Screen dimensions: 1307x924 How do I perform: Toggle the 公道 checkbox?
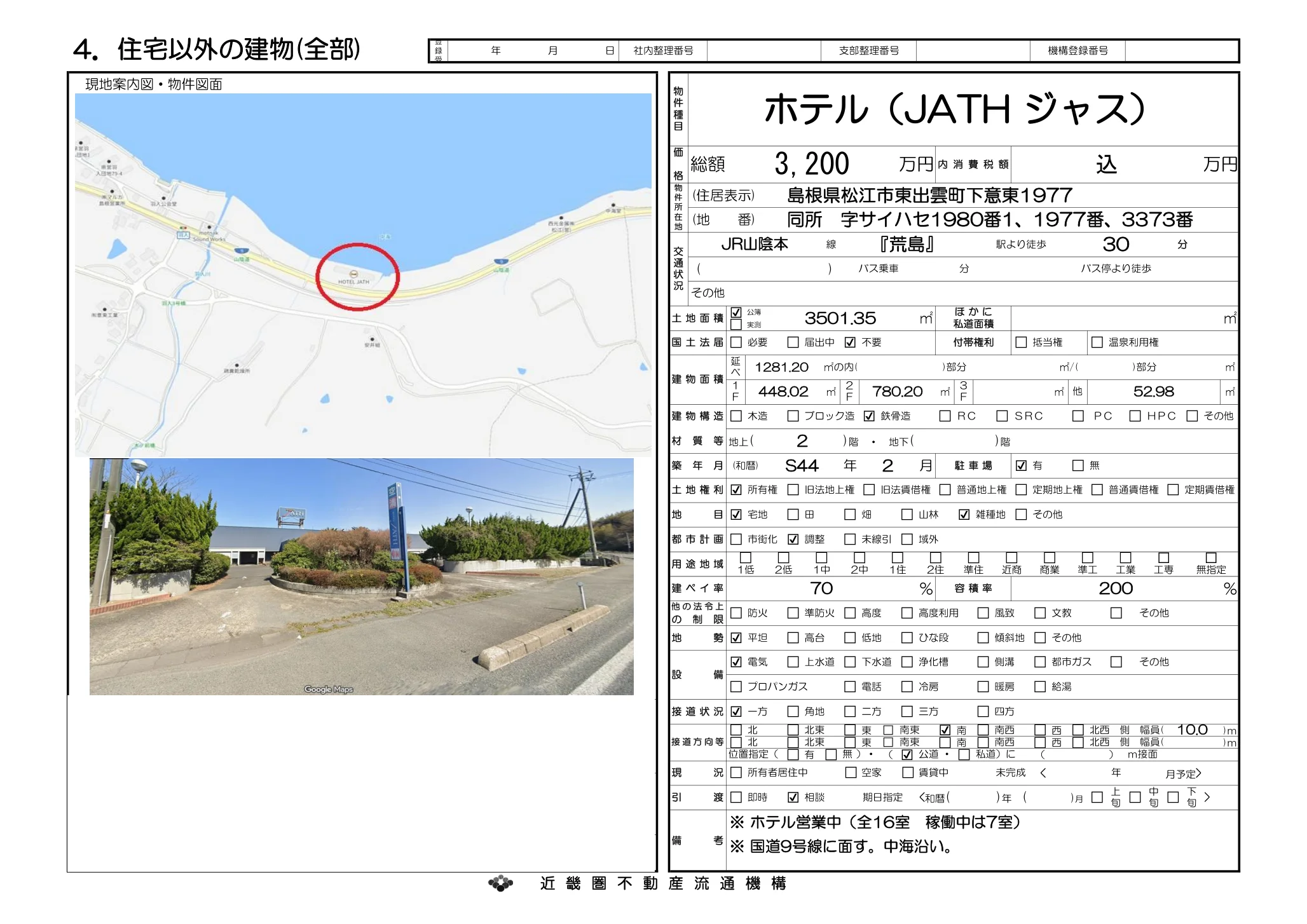coord(907,755)
